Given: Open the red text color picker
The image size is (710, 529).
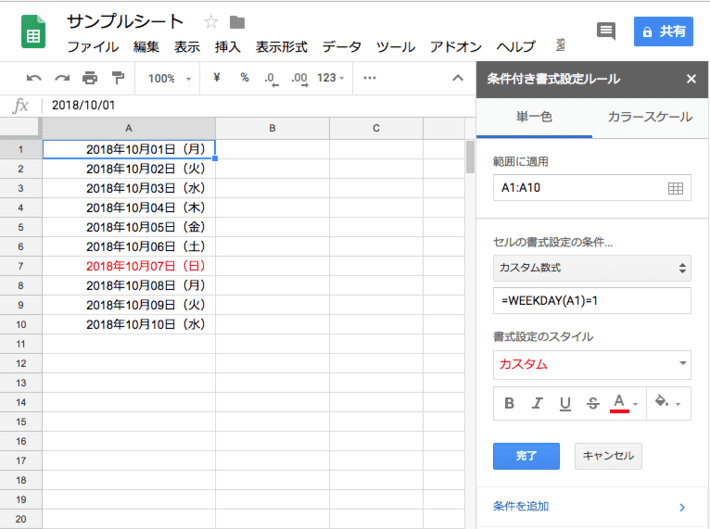Looking at the screenshot, I should point(623,404).
